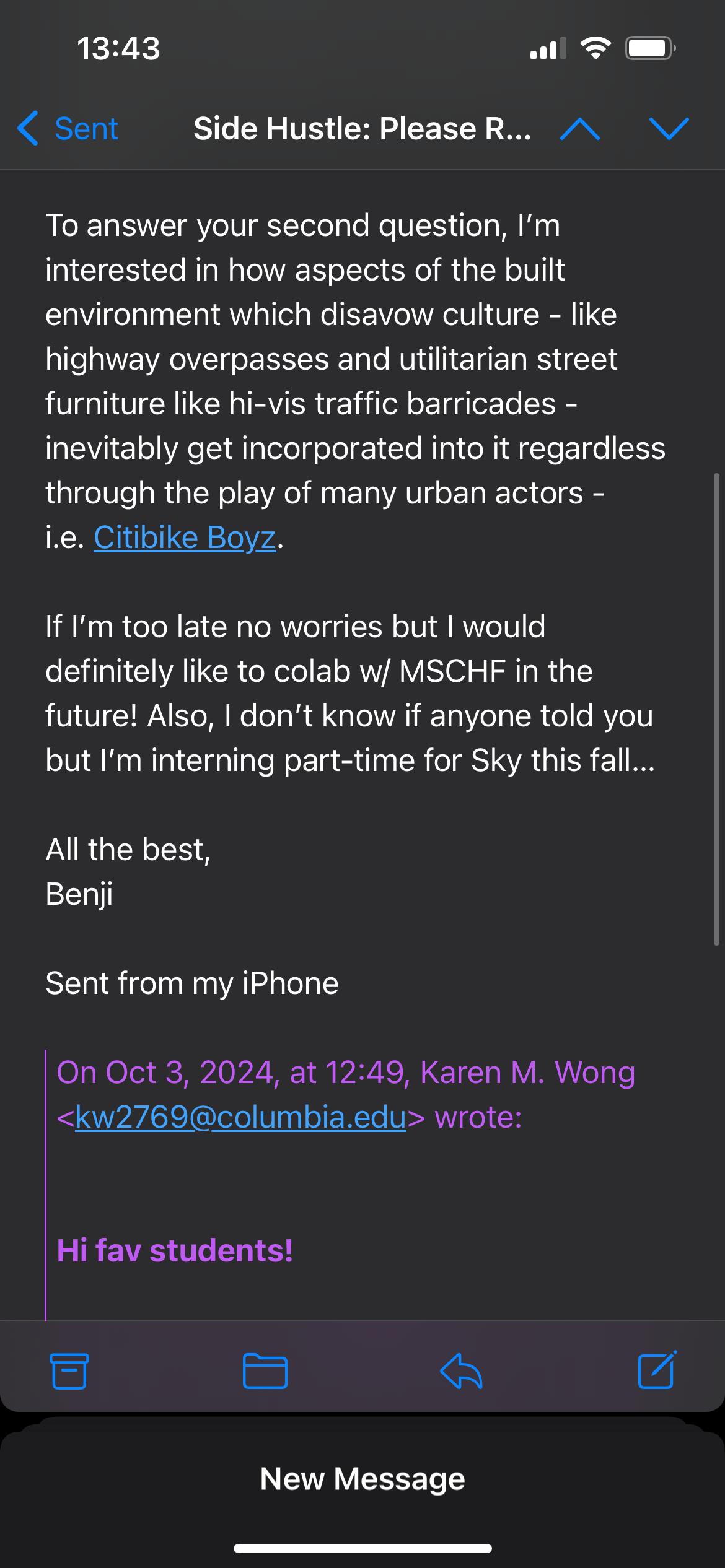Tap the Sent back button
Image resolution: width=725 pixels, height=1568 pixels.
[68, 129]
